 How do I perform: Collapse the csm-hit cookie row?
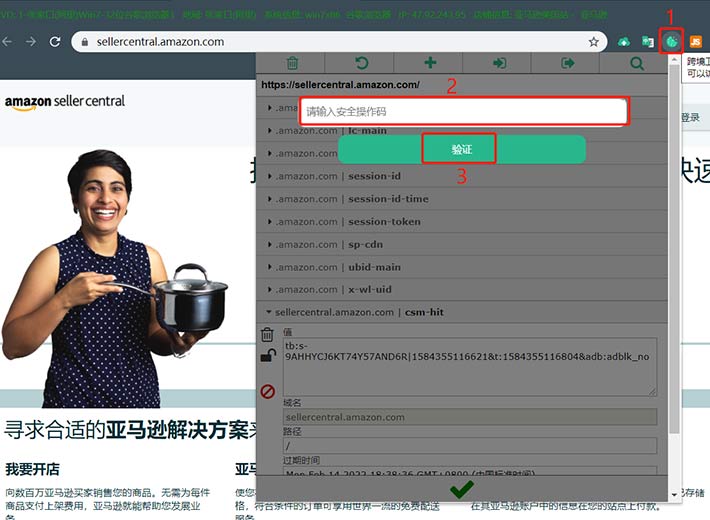(462, 312)
